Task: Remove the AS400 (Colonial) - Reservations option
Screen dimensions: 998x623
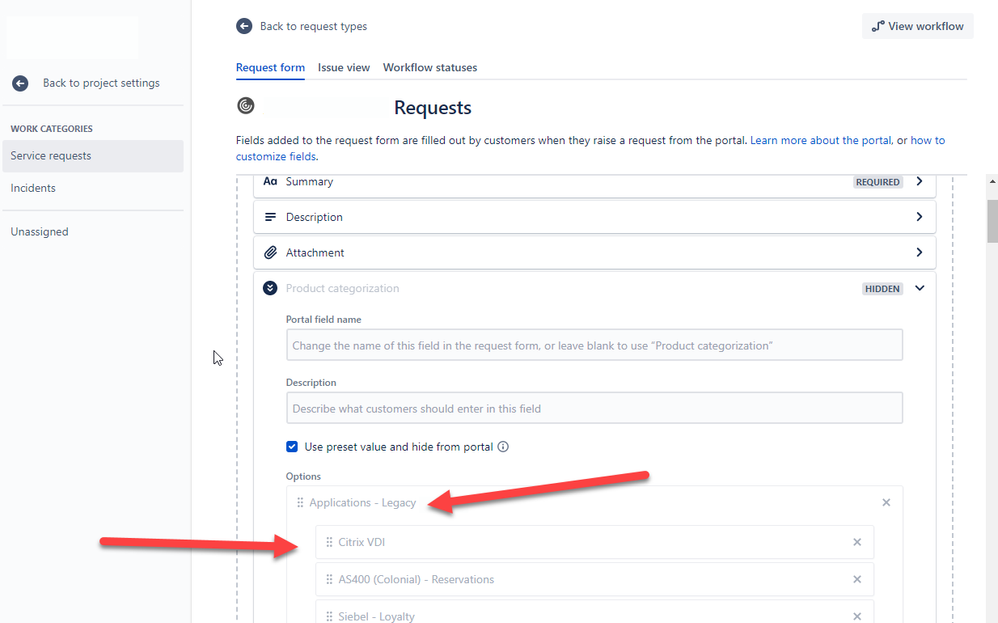Action: [857, 579]
